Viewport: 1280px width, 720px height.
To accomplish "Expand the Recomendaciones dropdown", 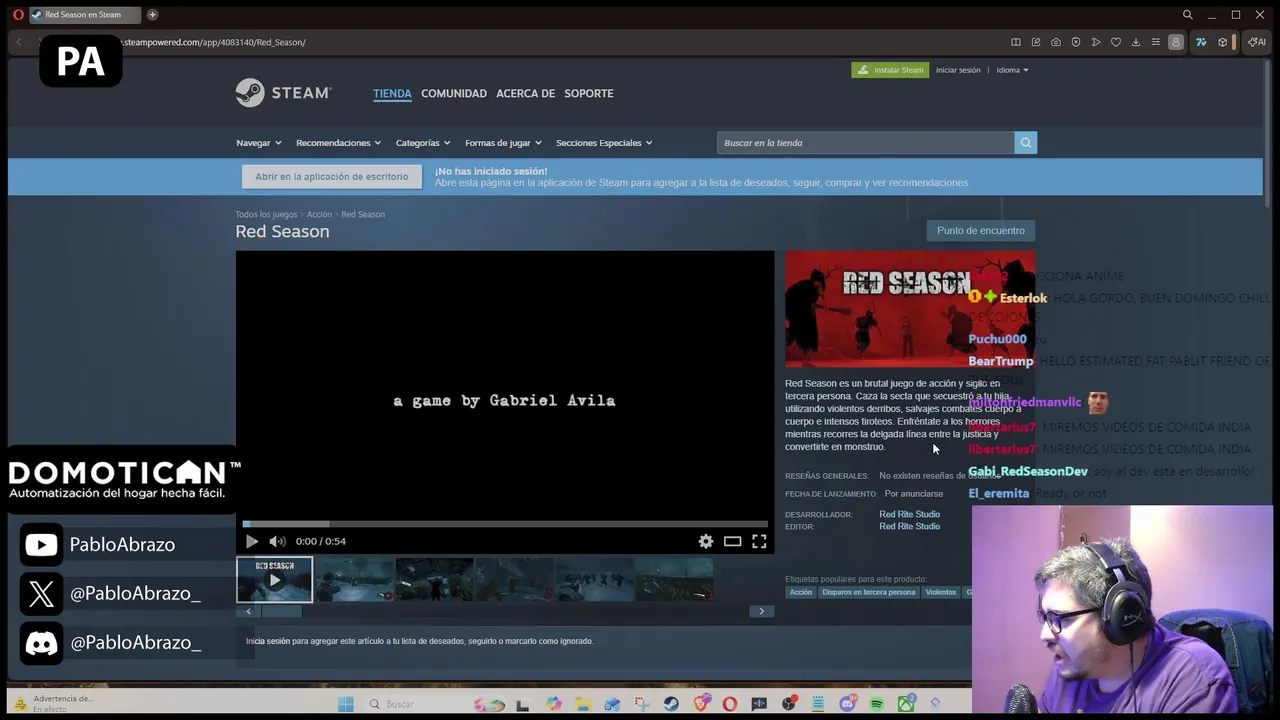I will (338, 143).
